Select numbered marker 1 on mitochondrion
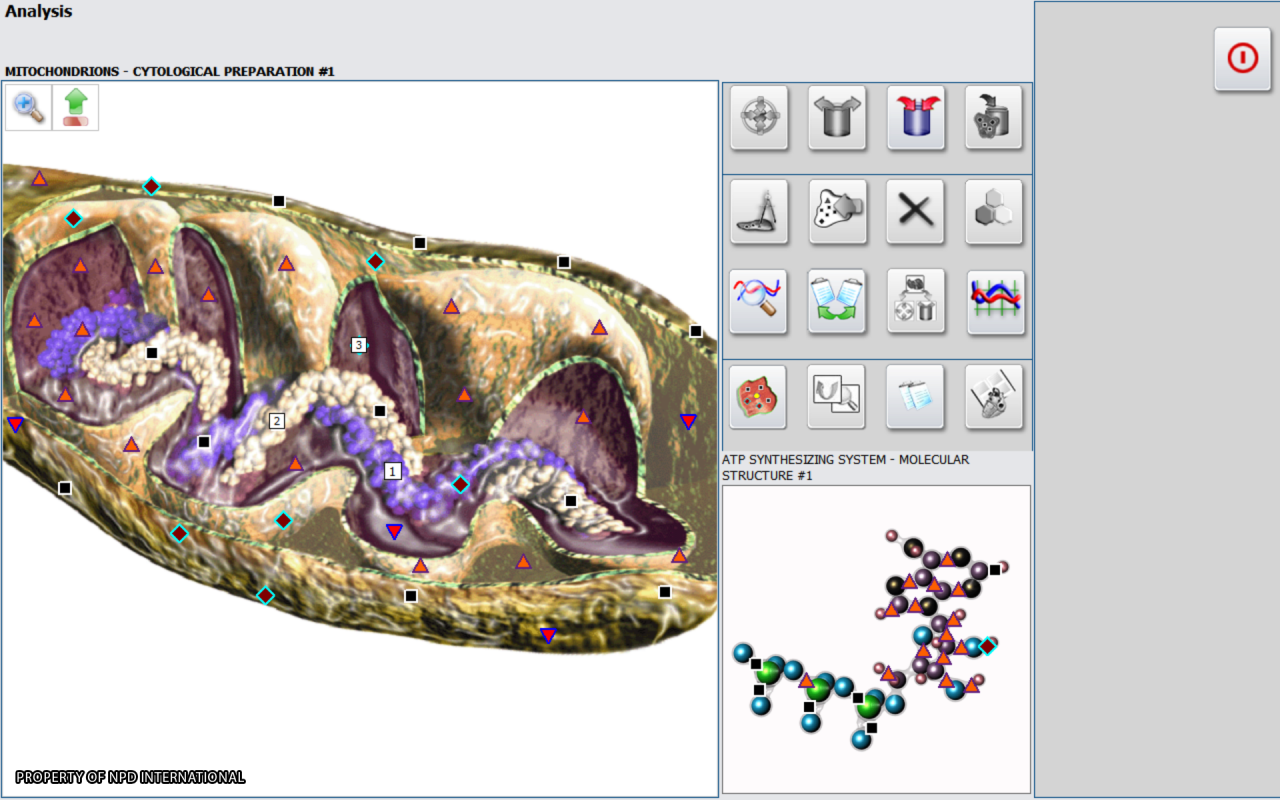 [393, 470]
